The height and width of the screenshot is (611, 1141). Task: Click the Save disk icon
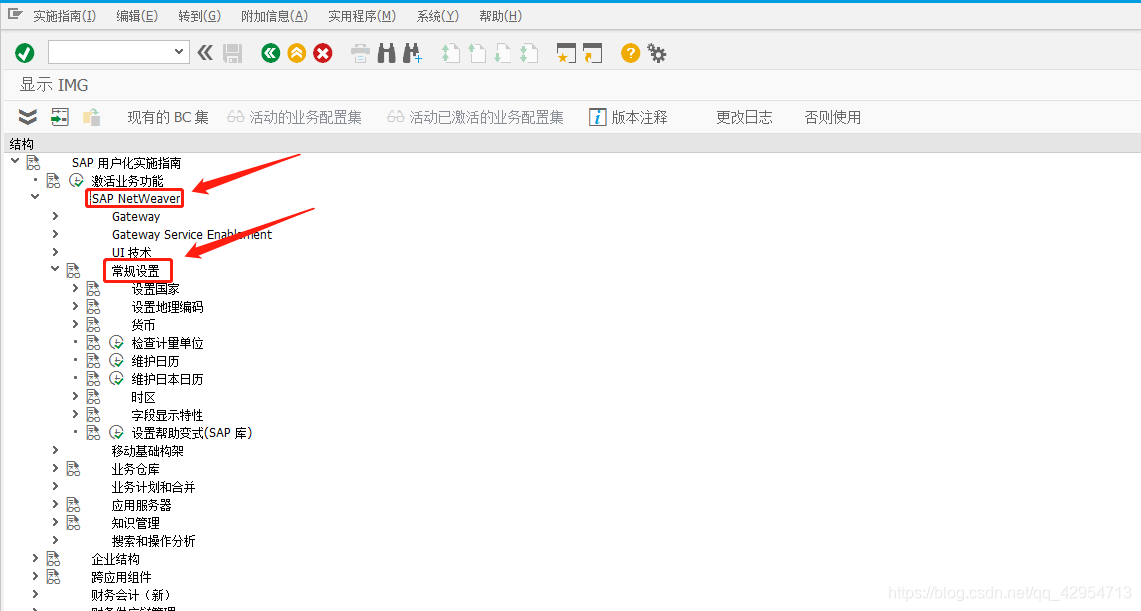(x=232, y=53)
